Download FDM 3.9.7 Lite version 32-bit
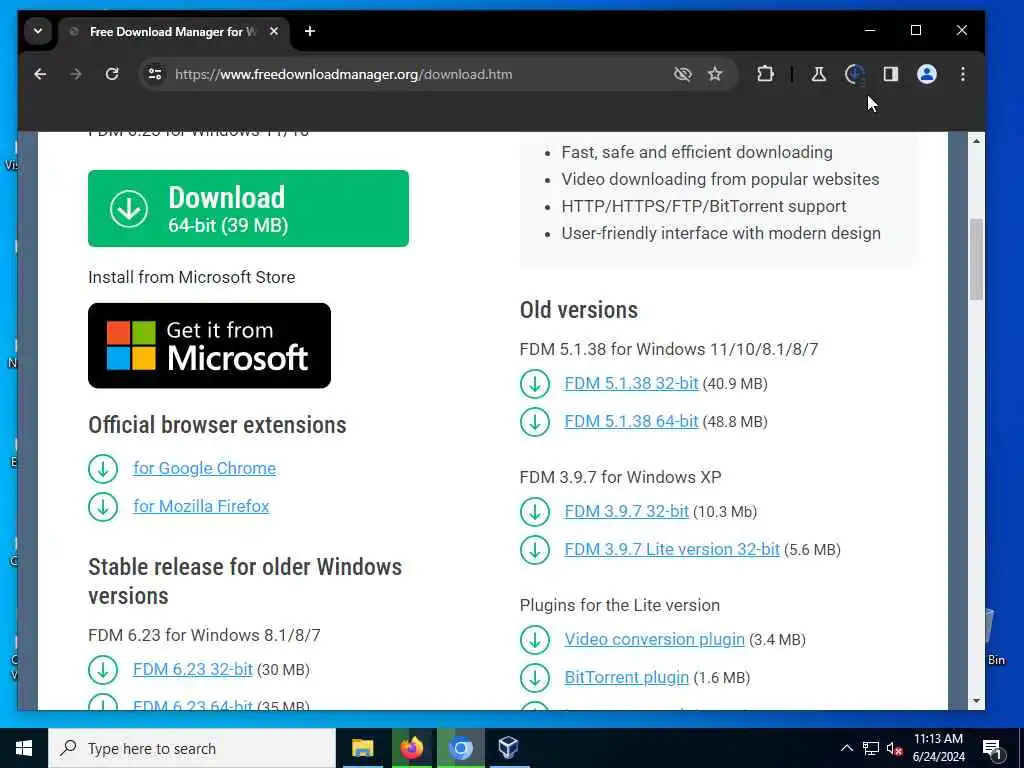This screenshot has width=1024, height=768. pos(672,549)
